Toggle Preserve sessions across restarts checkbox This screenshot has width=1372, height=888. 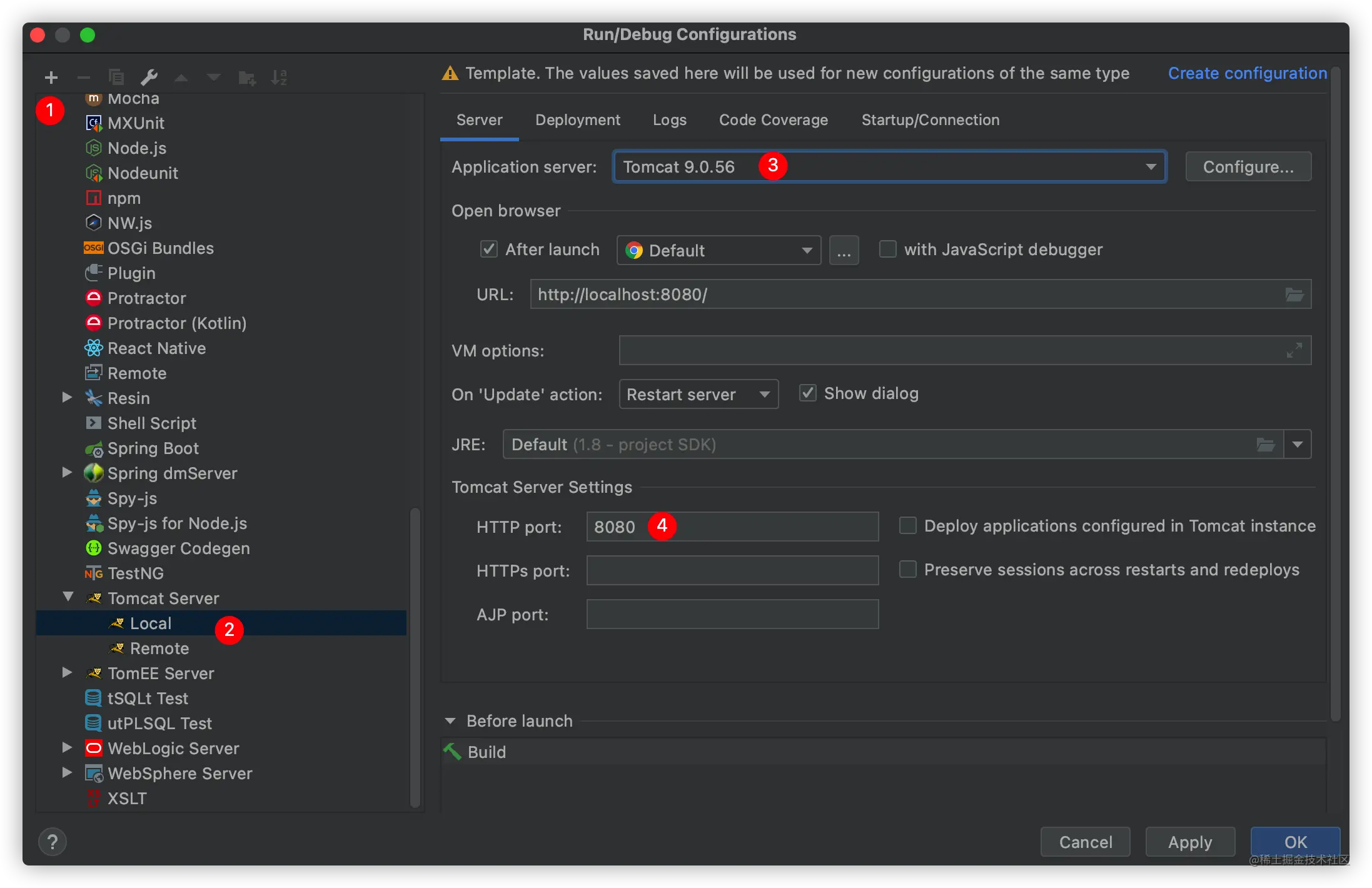click(907, 570)
